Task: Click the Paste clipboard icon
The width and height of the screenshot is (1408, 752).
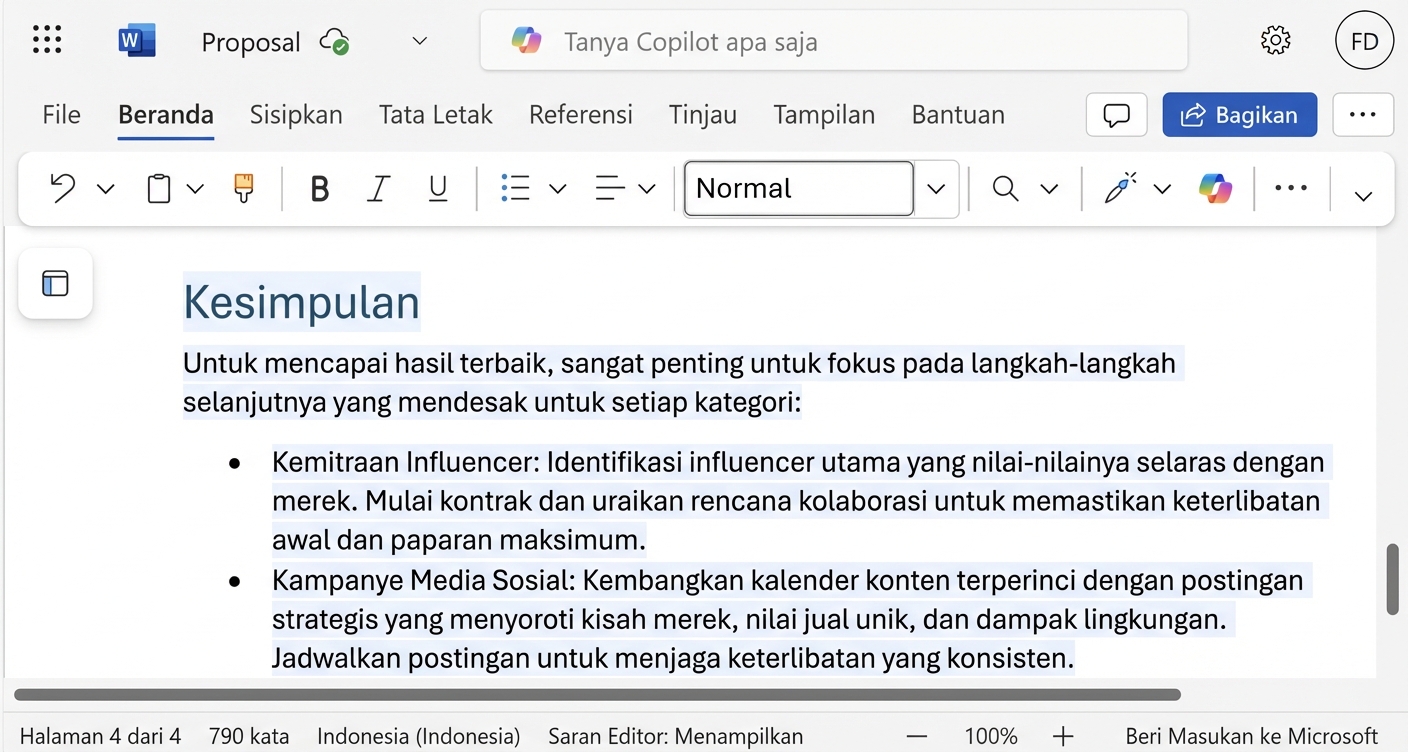Action: (x=158, y=188)
